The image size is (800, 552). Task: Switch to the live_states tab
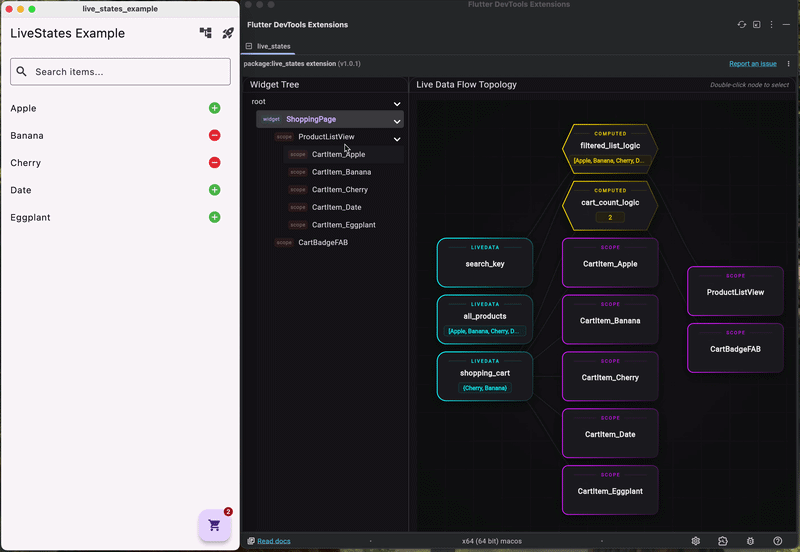(x=268, y=46)
